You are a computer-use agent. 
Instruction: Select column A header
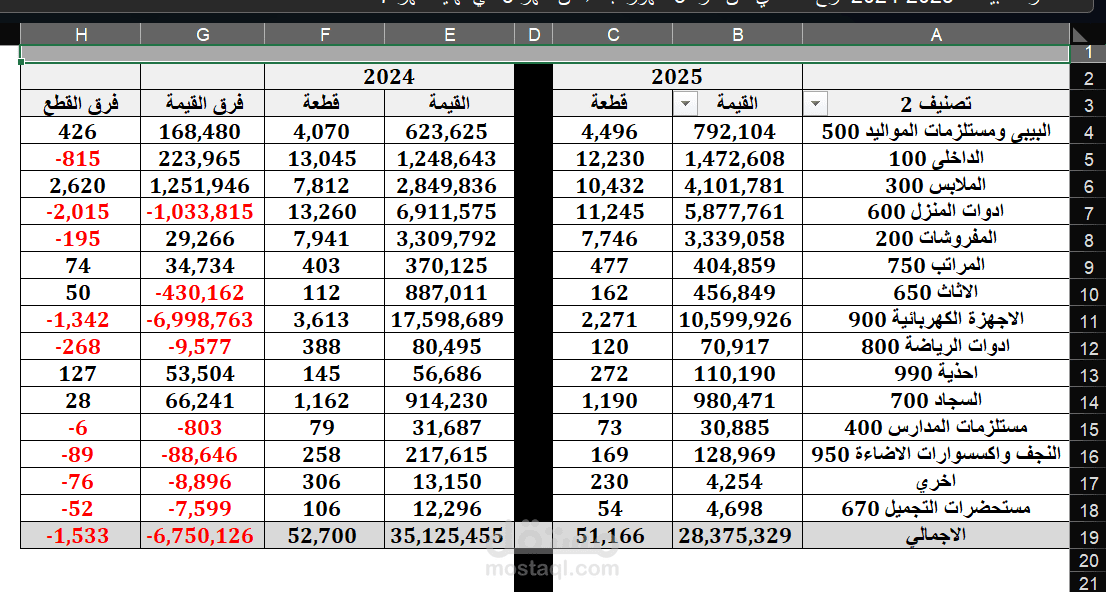tap(936, 35)
